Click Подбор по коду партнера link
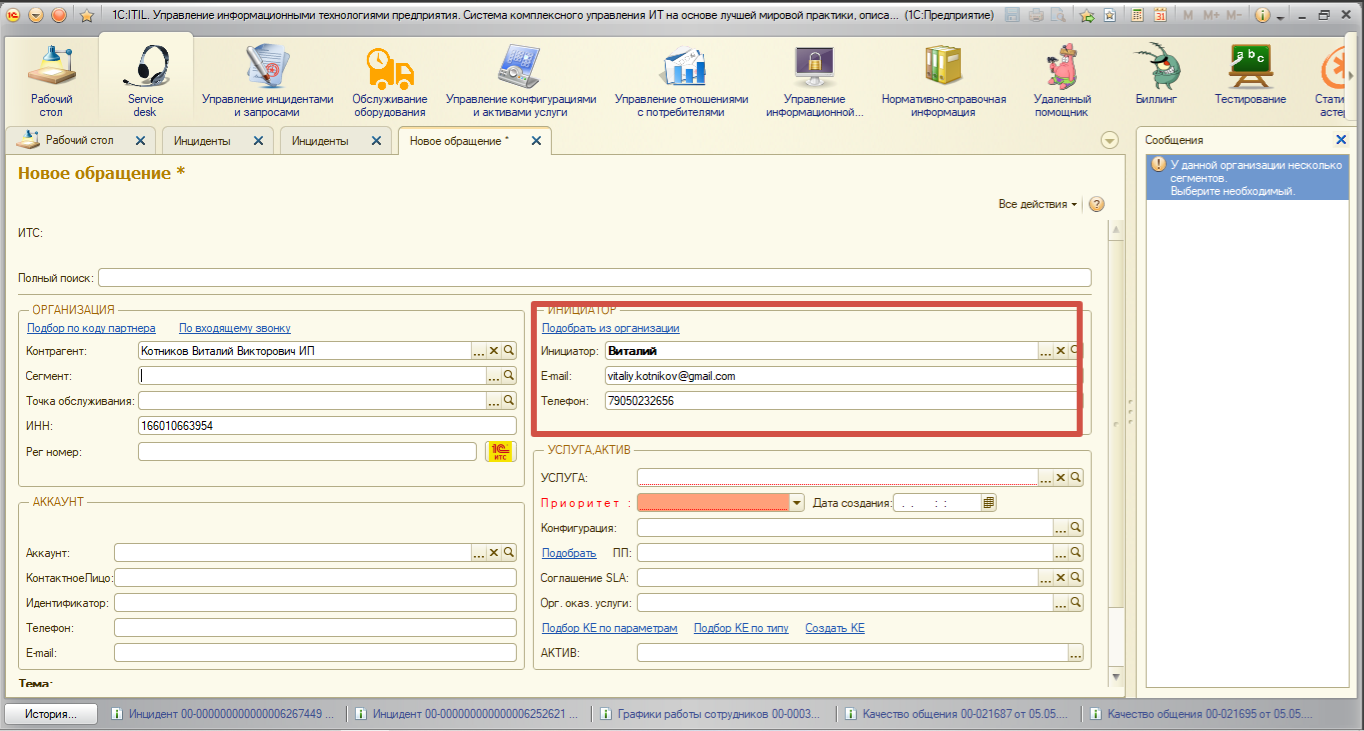This screenshot has height=731, width=1364. [91, 328]
